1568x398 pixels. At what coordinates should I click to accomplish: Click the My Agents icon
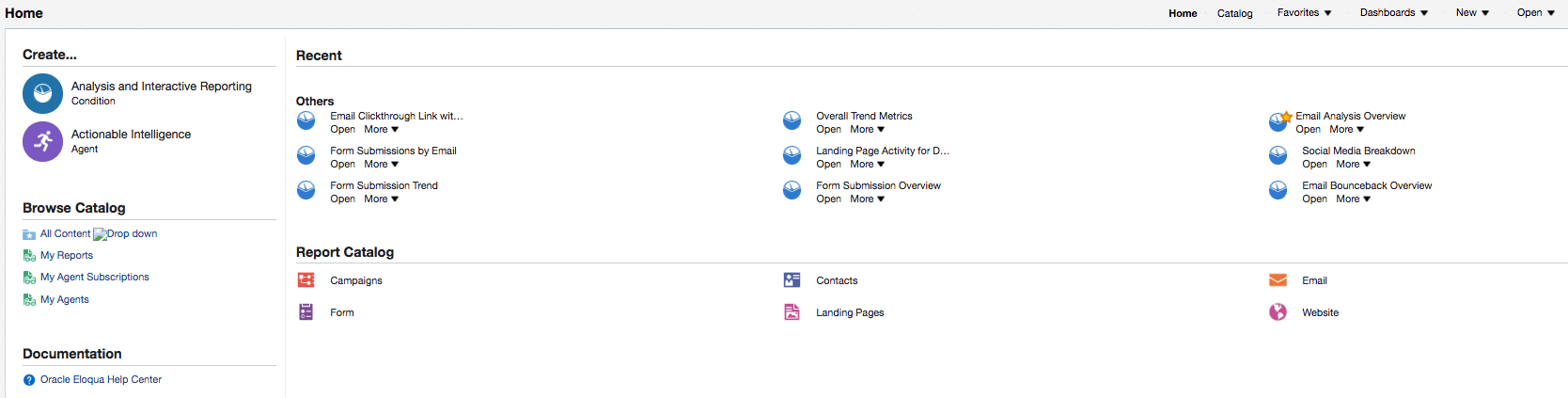29,300
